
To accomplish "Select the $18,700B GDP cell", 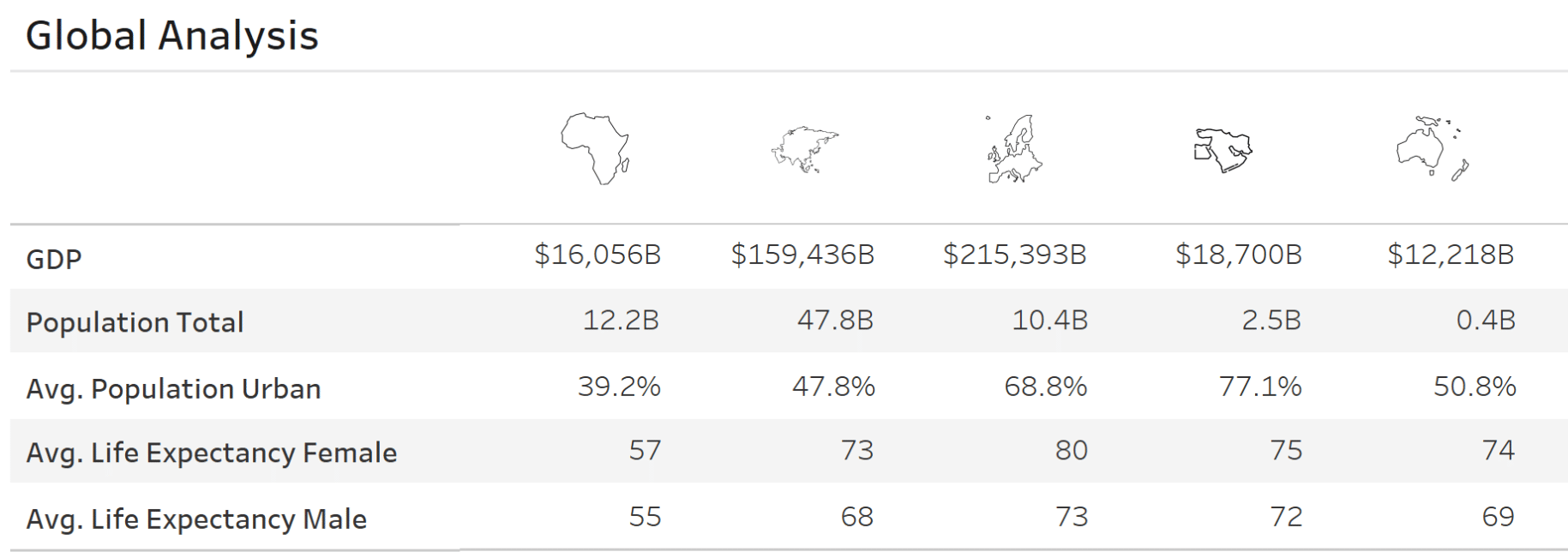I will (x=1239, y=255).
